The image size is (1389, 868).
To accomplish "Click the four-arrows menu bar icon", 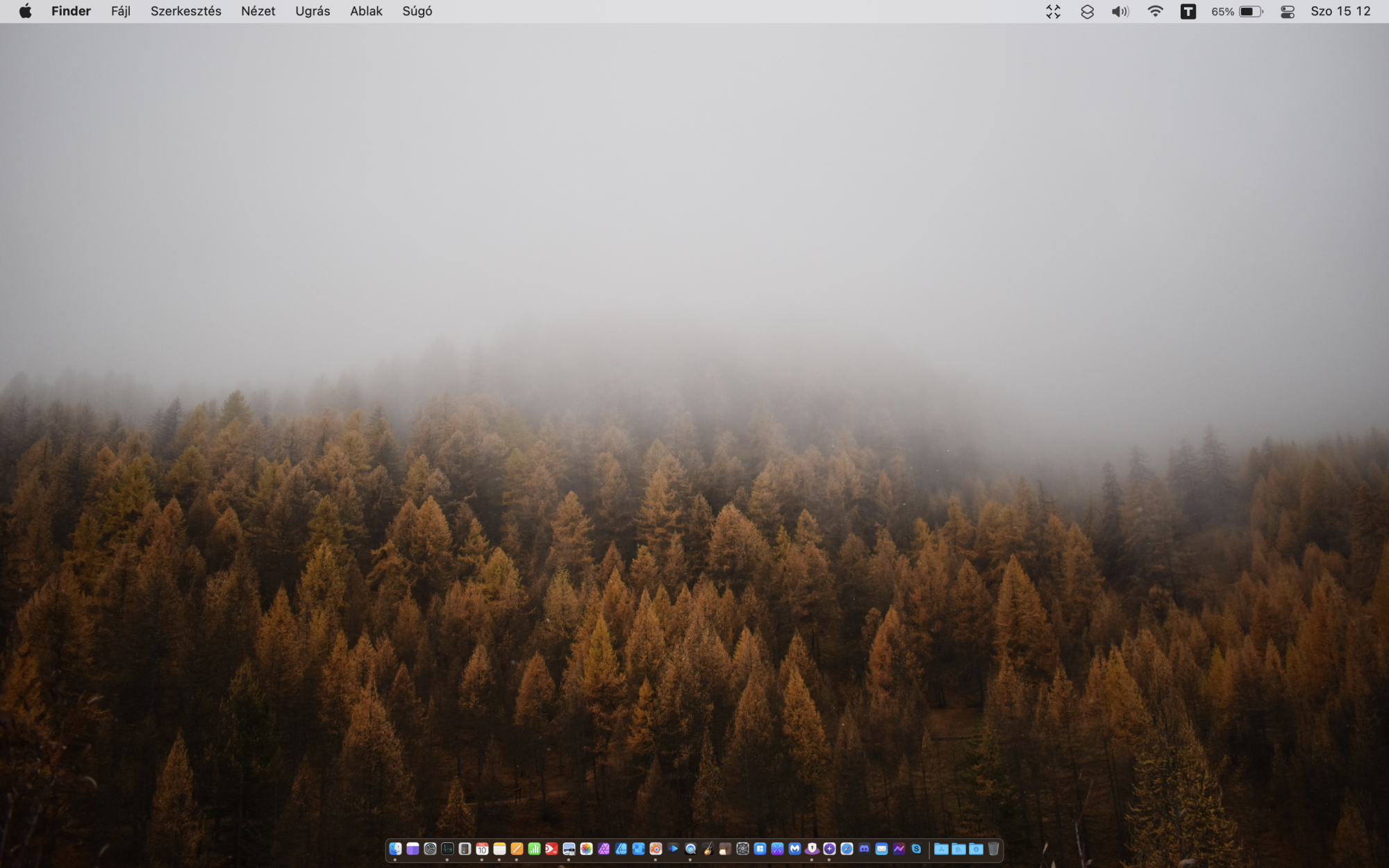I will coord(1054,12).
